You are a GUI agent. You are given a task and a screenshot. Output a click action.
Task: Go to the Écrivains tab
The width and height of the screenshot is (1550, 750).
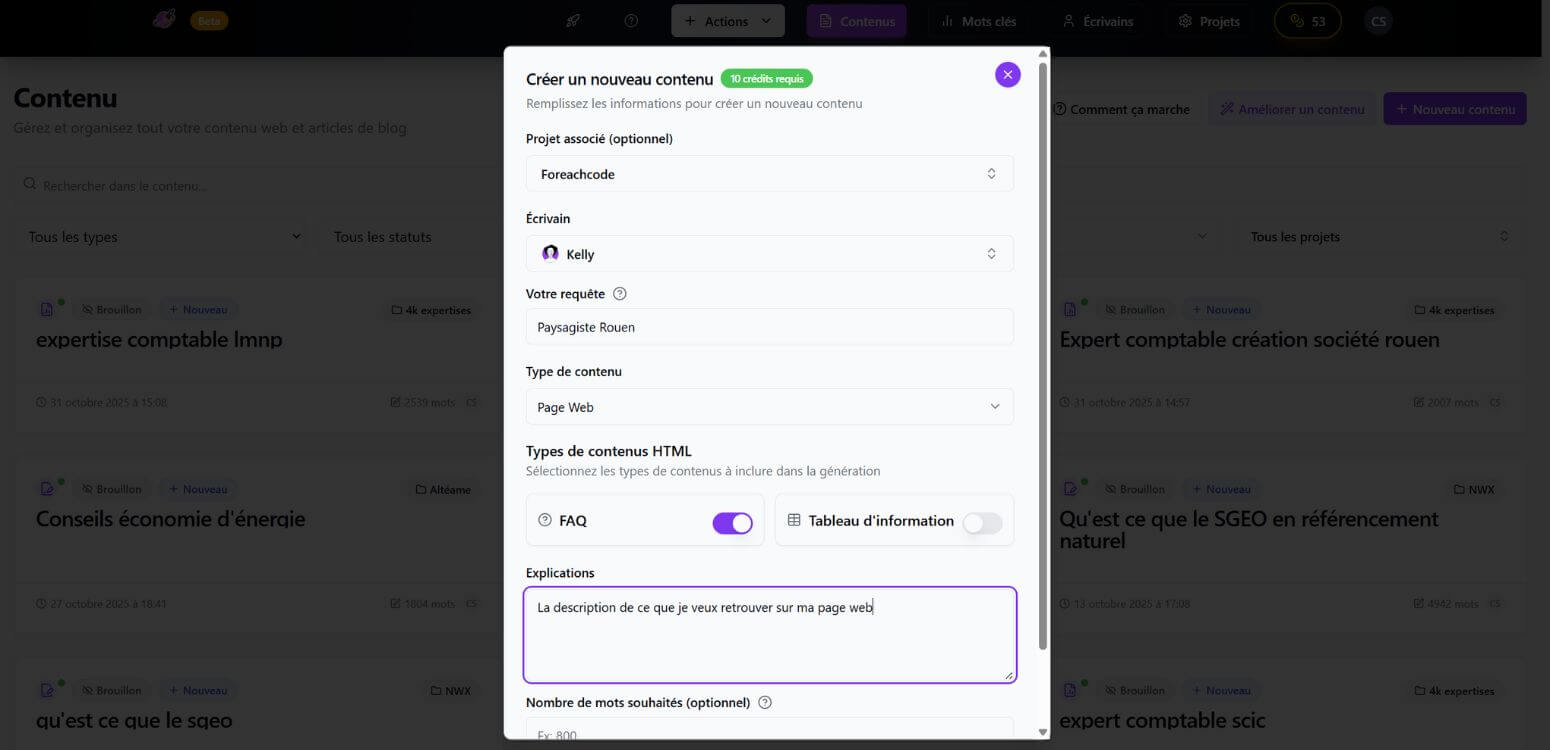[x=1098, y=21]
